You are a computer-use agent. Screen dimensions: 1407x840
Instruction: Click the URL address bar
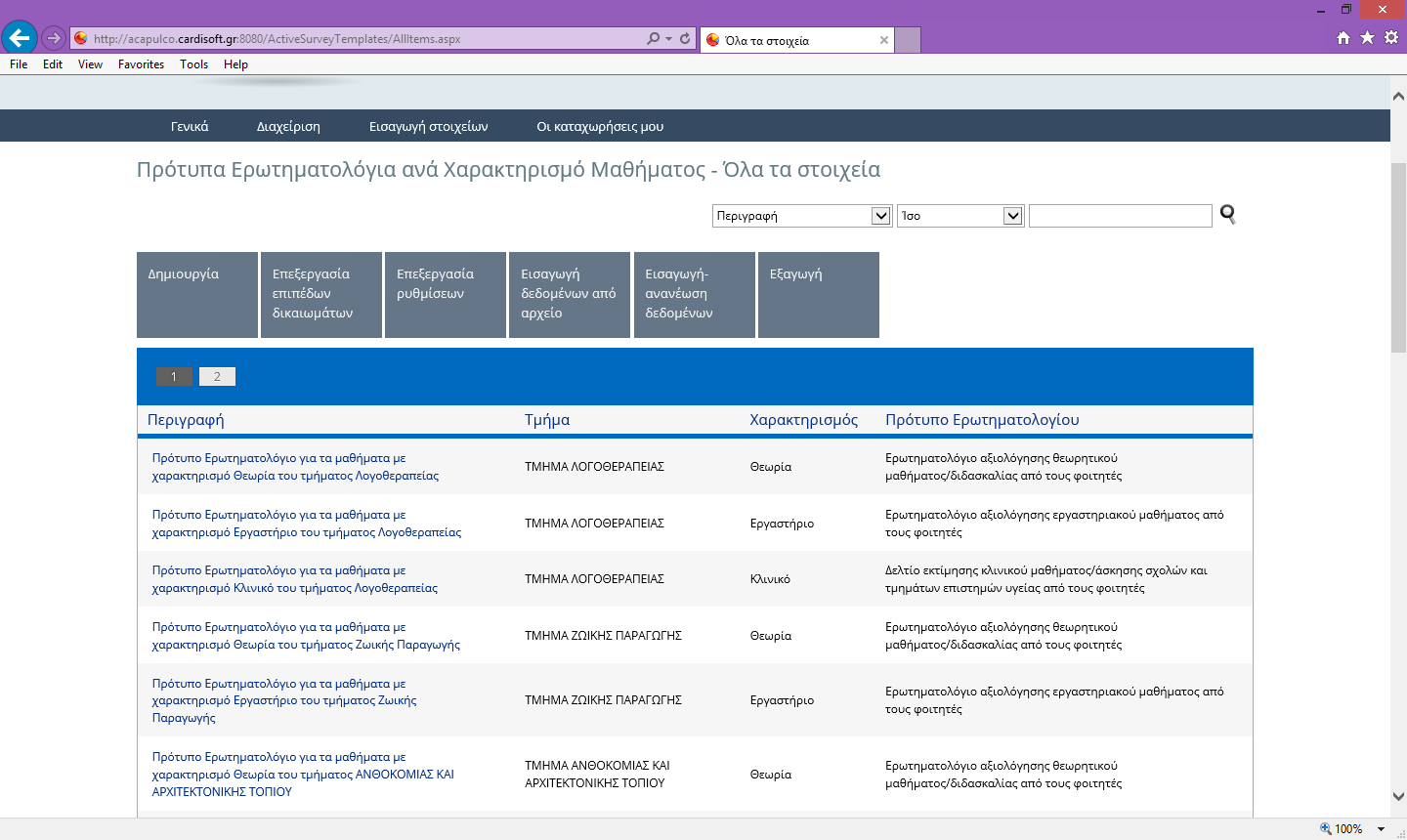357,39
